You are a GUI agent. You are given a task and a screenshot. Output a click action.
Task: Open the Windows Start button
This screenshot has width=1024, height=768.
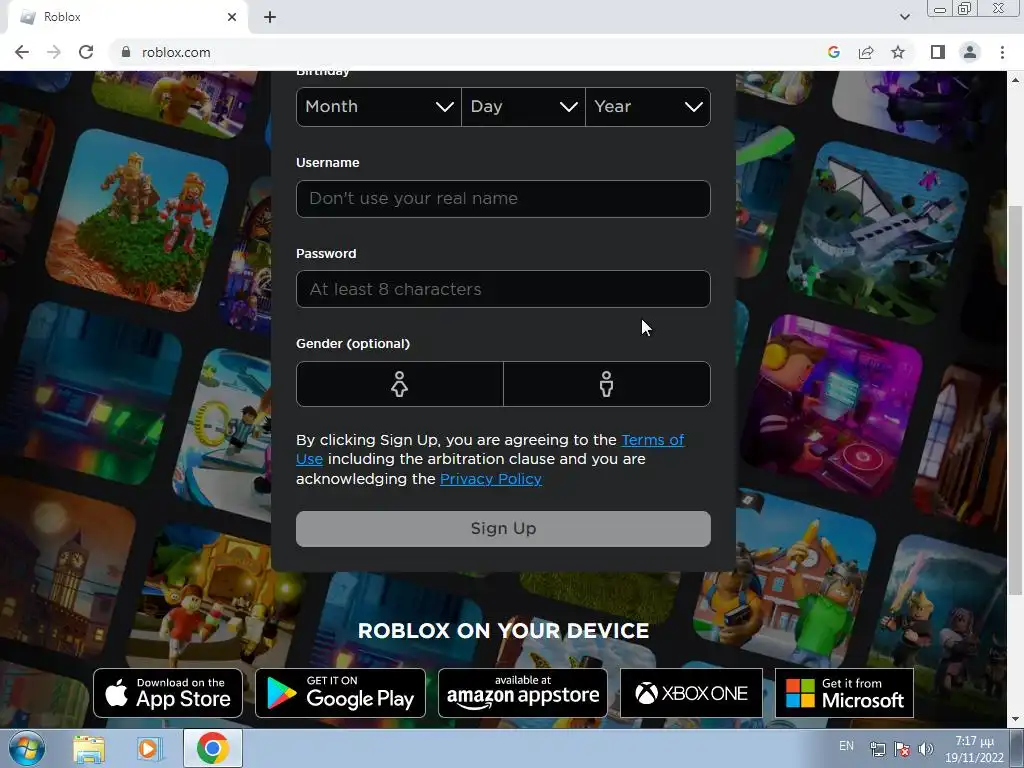(x=26, y=748)
